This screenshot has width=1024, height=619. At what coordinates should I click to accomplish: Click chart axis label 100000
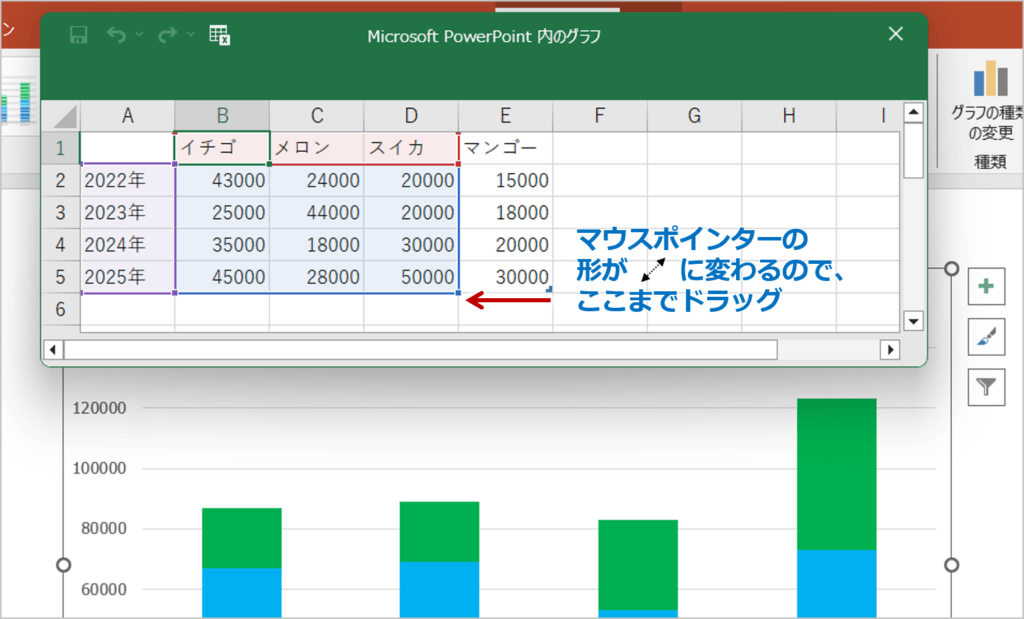[x=99, y=468]
